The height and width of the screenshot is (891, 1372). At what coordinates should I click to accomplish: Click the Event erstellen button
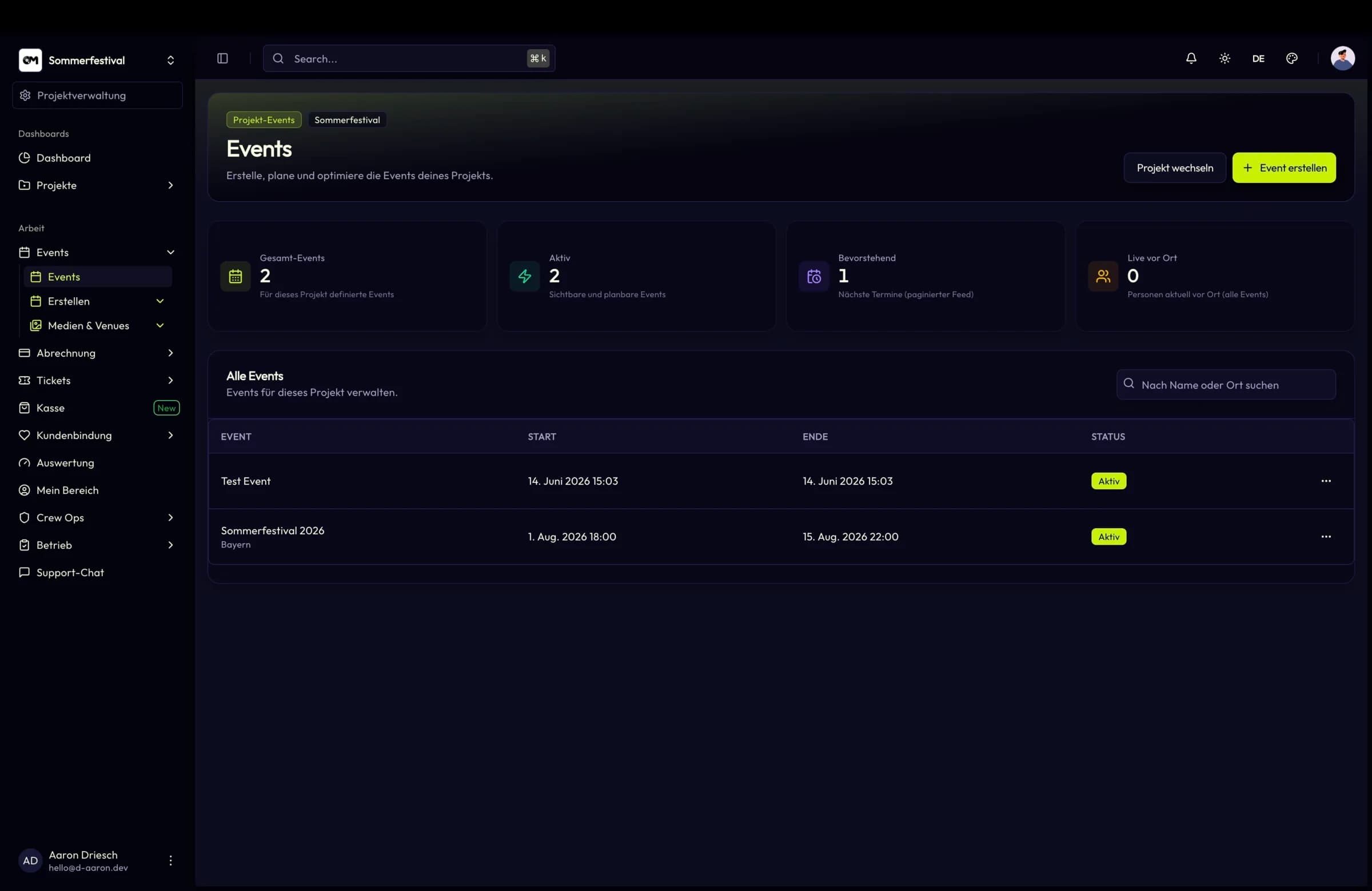tap(1284, 167)
